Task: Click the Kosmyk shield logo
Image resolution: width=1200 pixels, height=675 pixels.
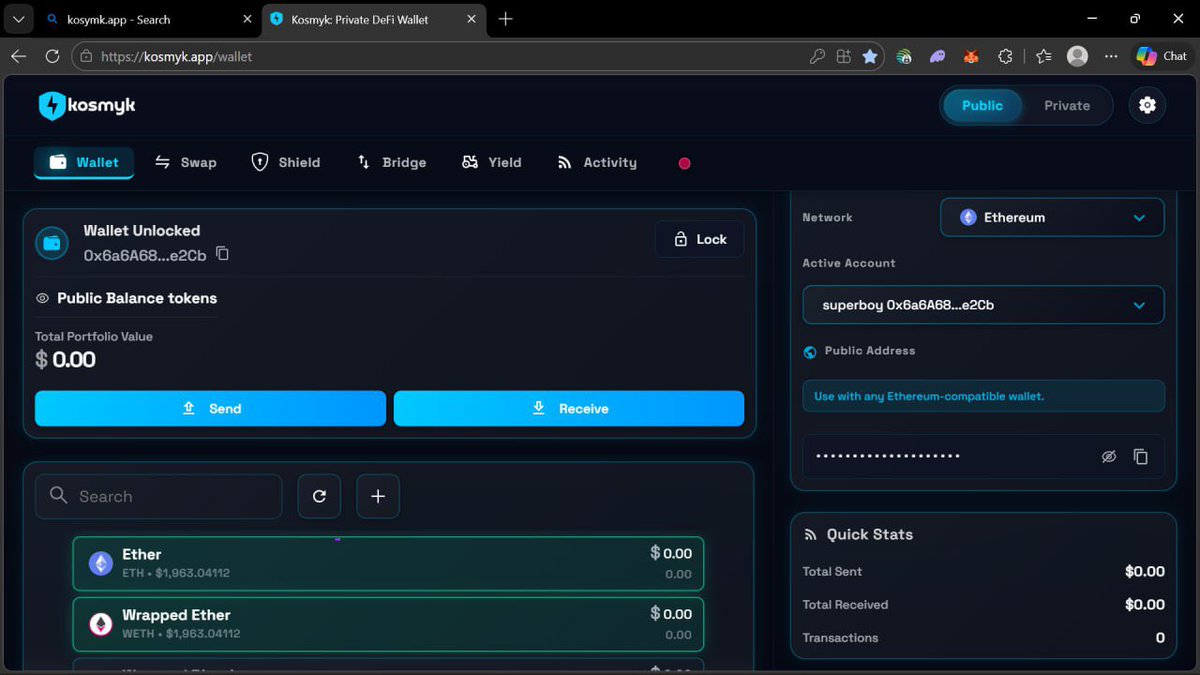Action: pyautogui.click(x=52, y=105)
